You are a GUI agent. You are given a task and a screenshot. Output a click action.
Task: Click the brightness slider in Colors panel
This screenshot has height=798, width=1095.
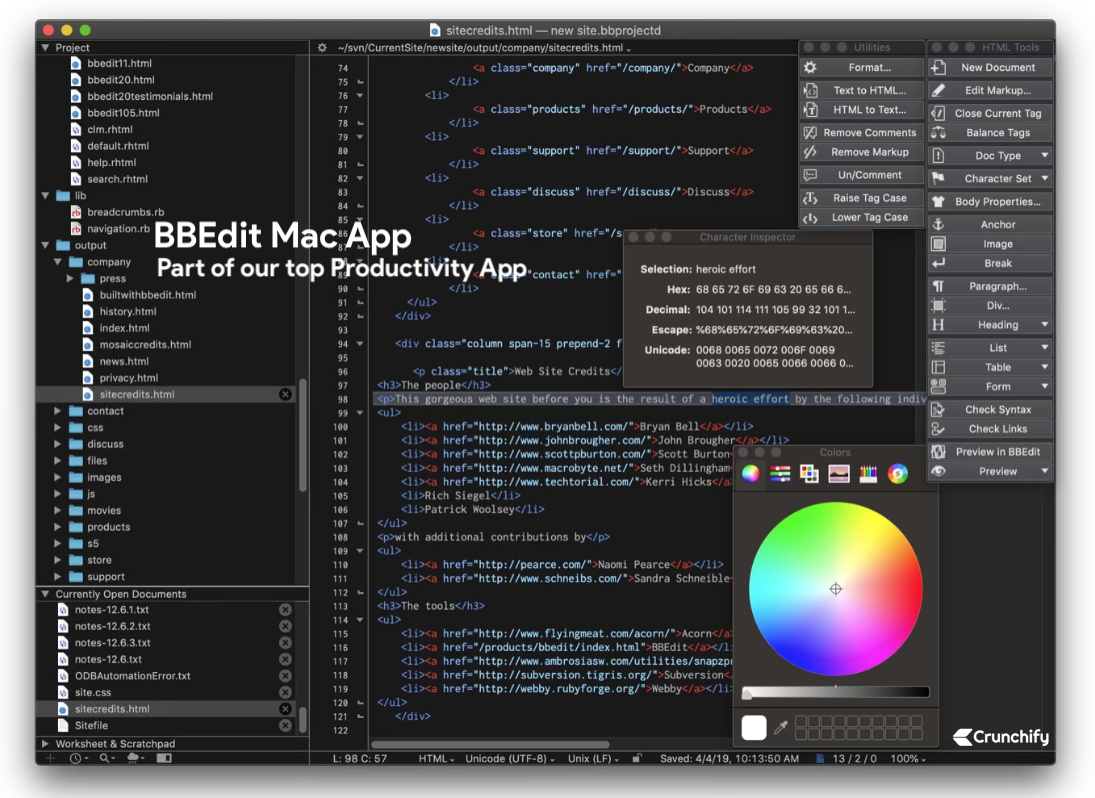pyautogui.click(x=836, y=692)
